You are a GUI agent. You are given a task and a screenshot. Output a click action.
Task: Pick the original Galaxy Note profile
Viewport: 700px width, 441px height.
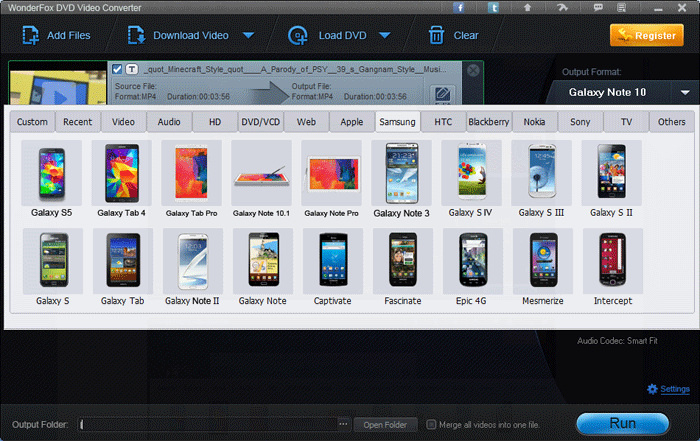tap(262, 261)
